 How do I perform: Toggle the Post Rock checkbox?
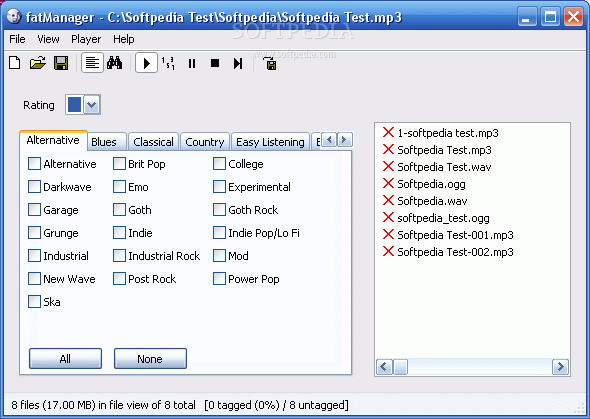(x=119, y=279)
